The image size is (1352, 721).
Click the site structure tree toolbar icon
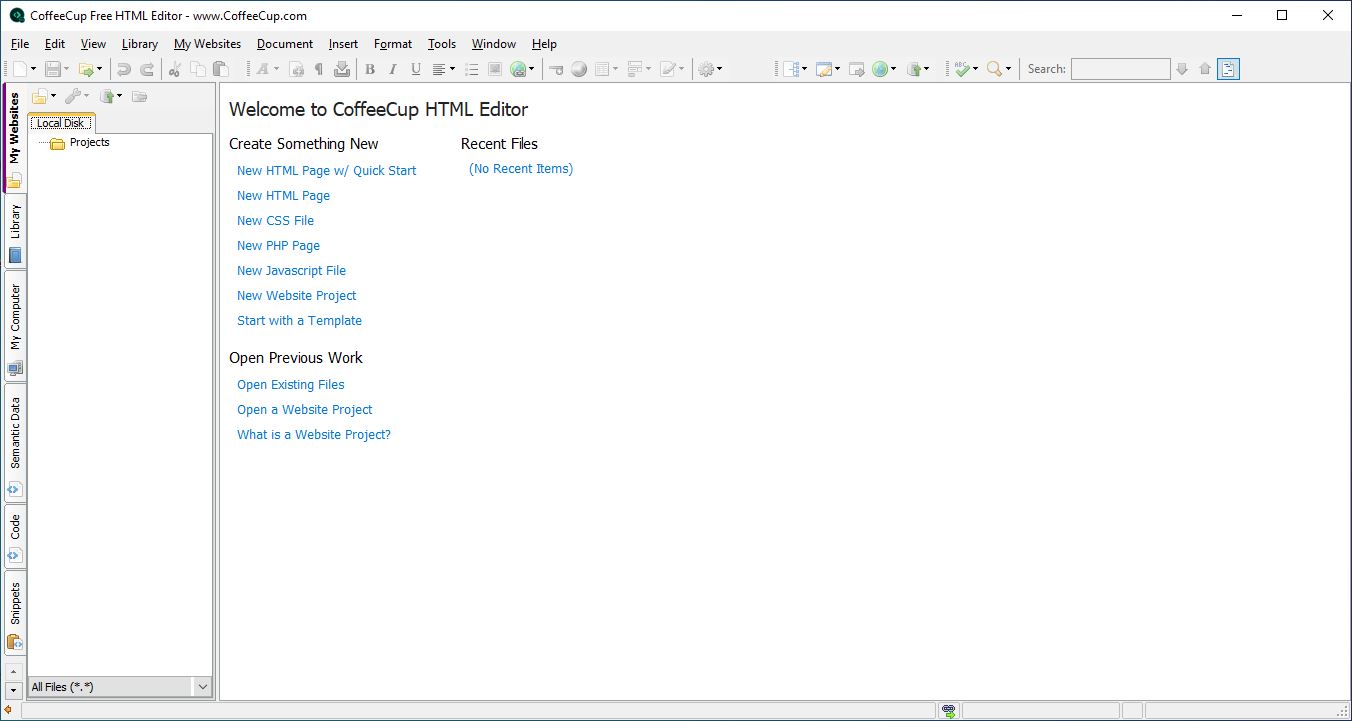pyautogui.click(x=790, y=69)
